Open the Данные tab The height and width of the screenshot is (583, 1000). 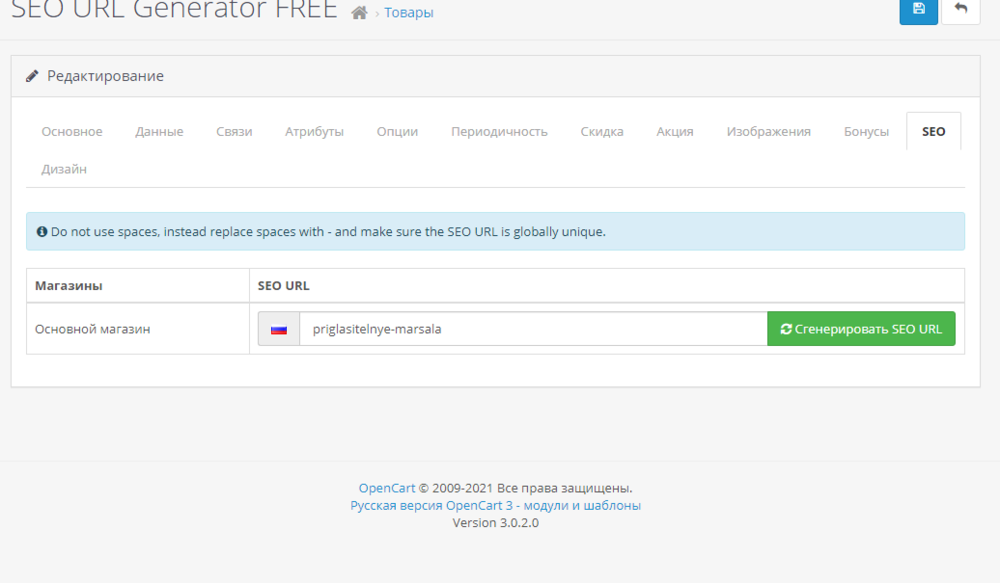click(158, 131)
